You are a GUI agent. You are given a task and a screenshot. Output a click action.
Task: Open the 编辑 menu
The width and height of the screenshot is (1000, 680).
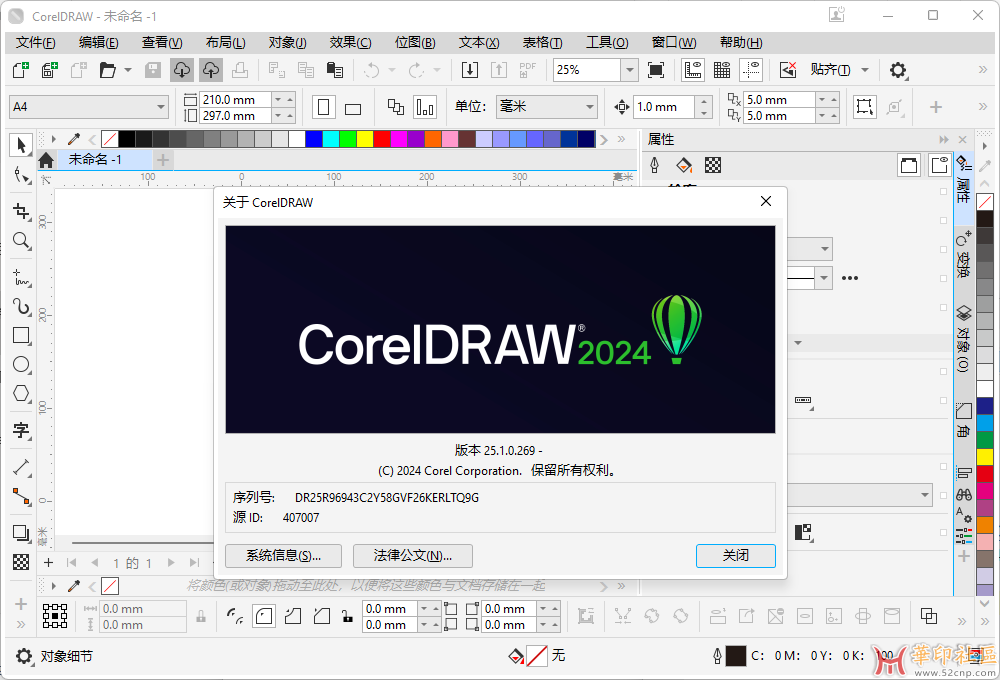pos(99,42)
